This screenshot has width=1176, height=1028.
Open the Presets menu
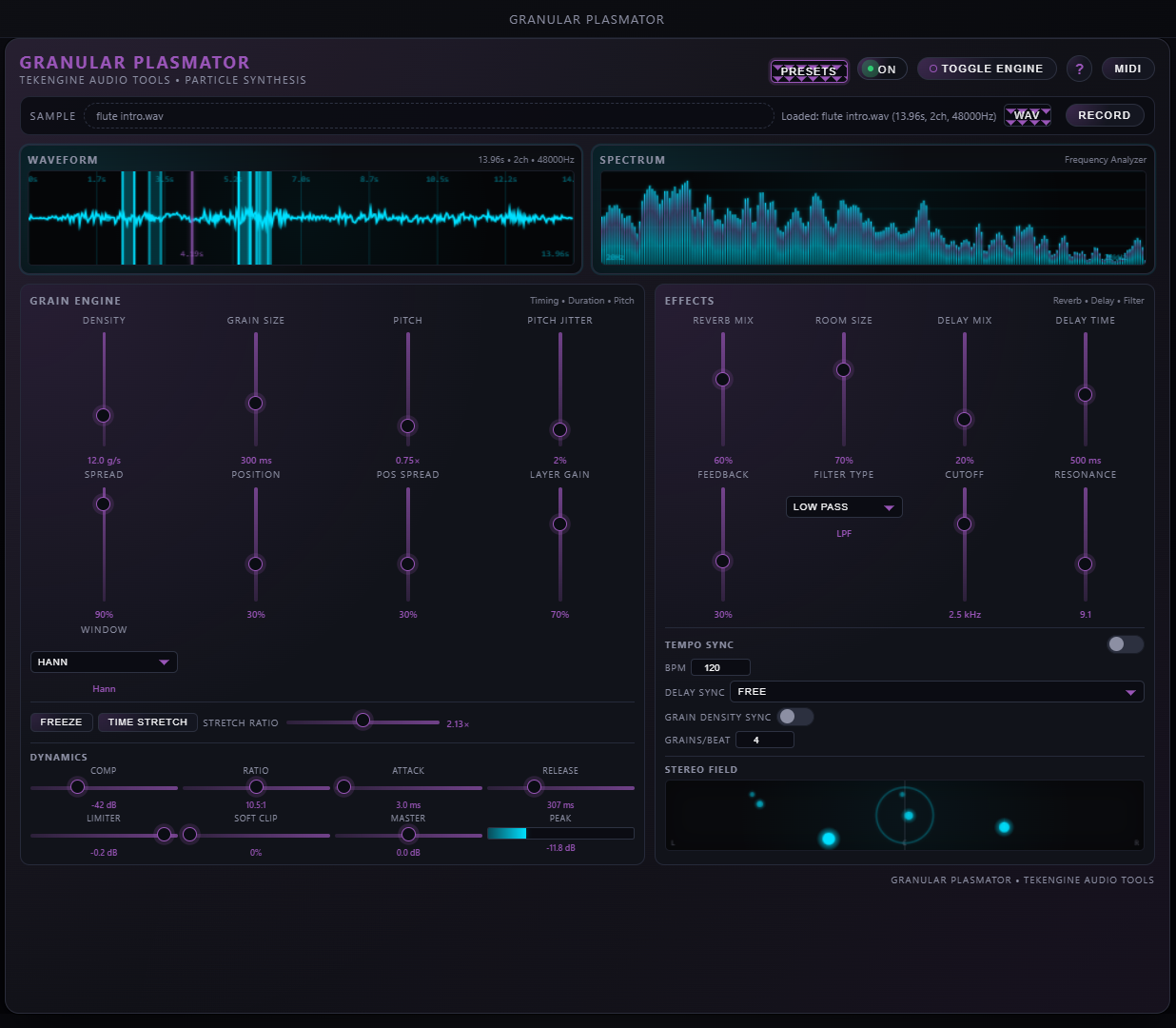pos(808,70)
